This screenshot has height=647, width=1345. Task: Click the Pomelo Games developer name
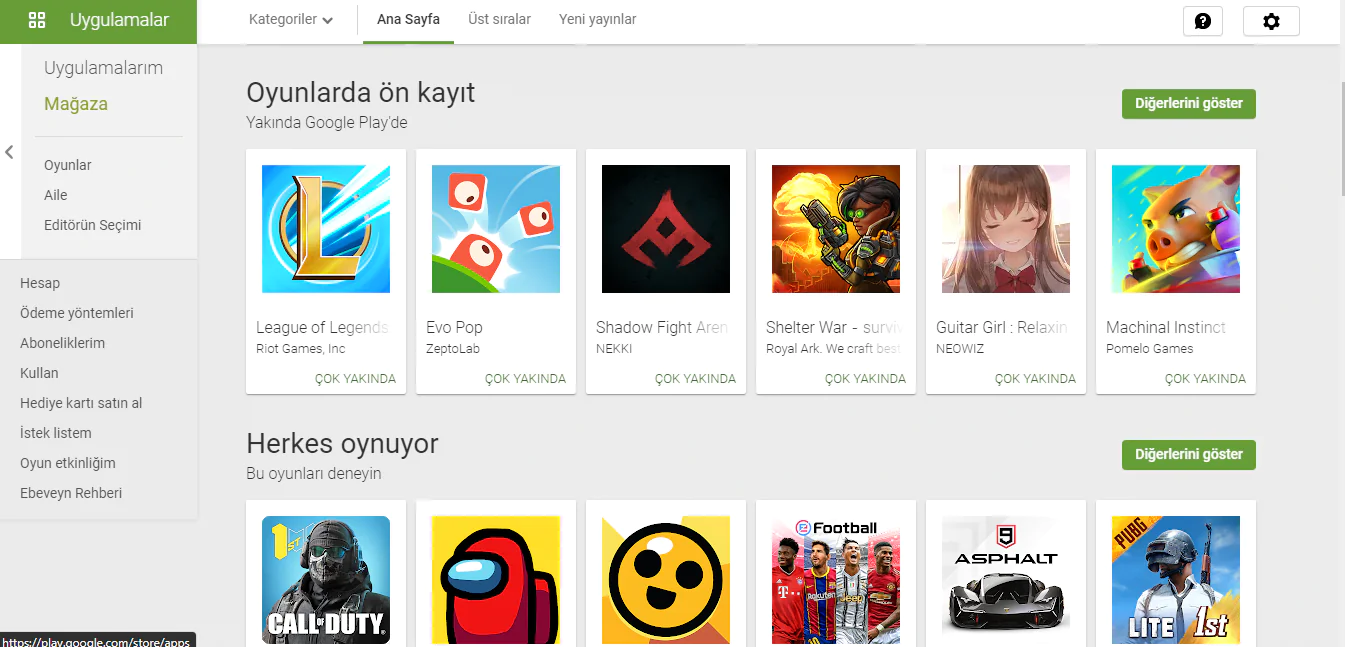pyautogui.click(x=1150, y=349)
